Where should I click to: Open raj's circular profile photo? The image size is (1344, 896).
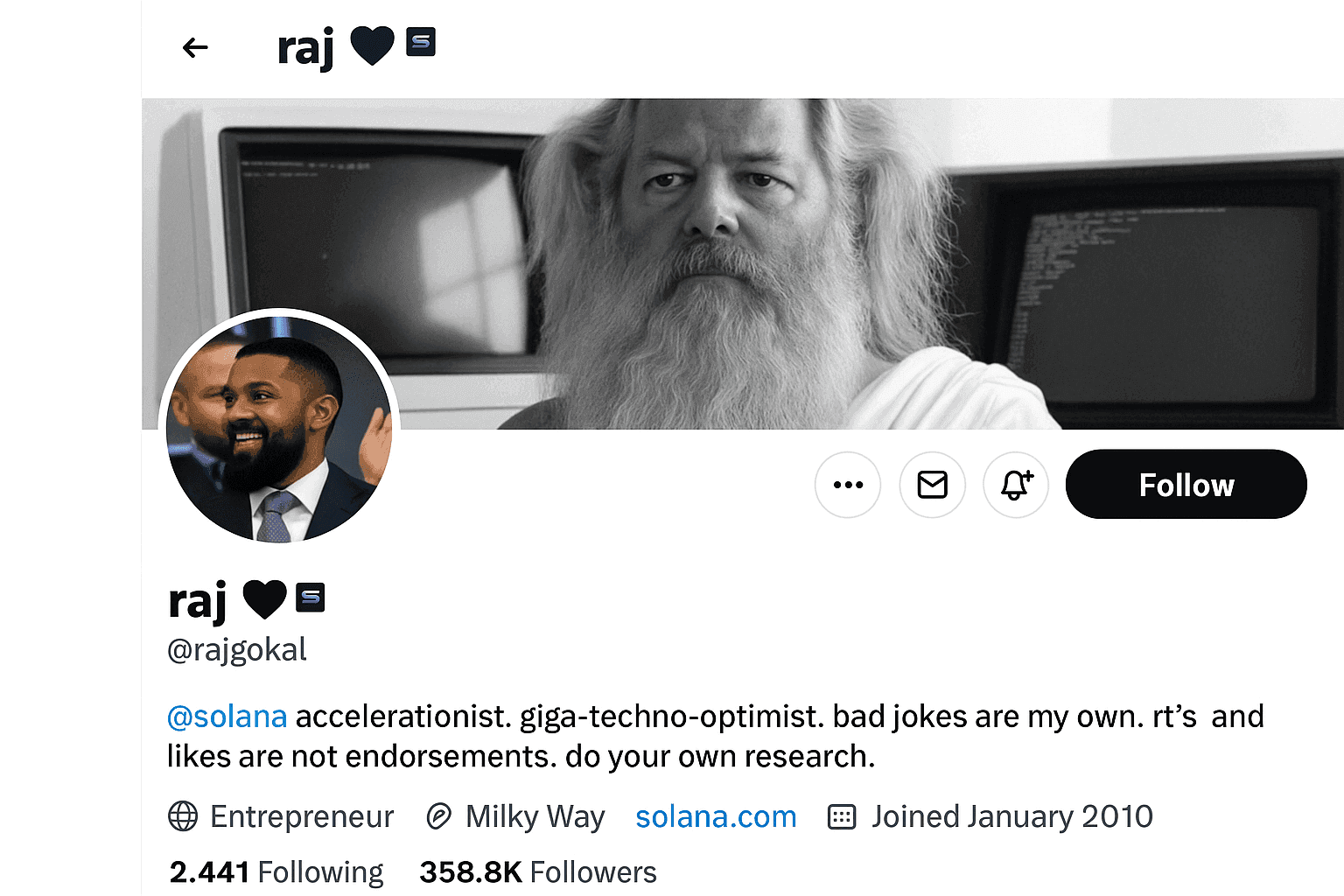pos(279,428)
